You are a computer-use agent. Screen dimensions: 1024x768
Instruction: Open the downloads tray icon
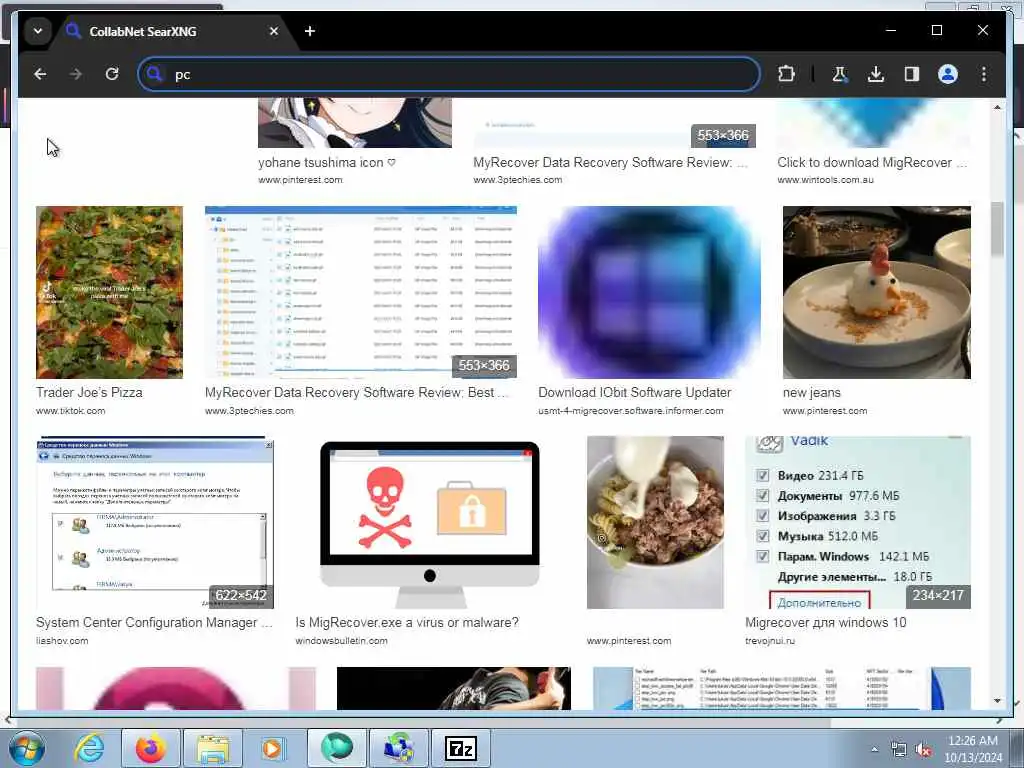pos(876,74)
